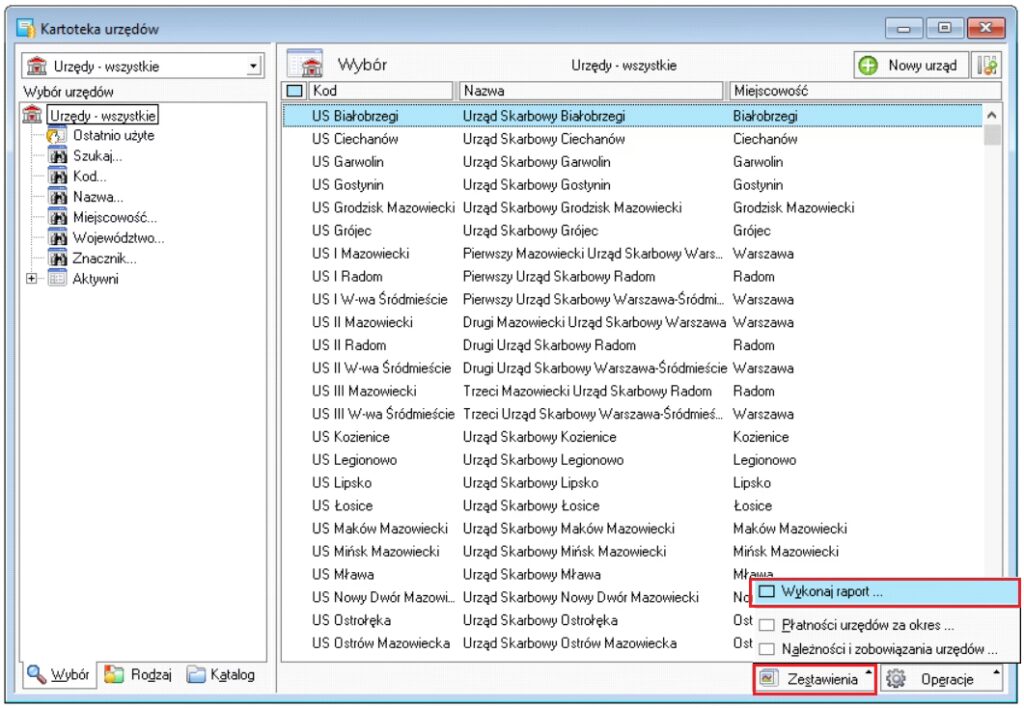Open the Urzędy - wszystkie dropdown list

tap(254, 67)
